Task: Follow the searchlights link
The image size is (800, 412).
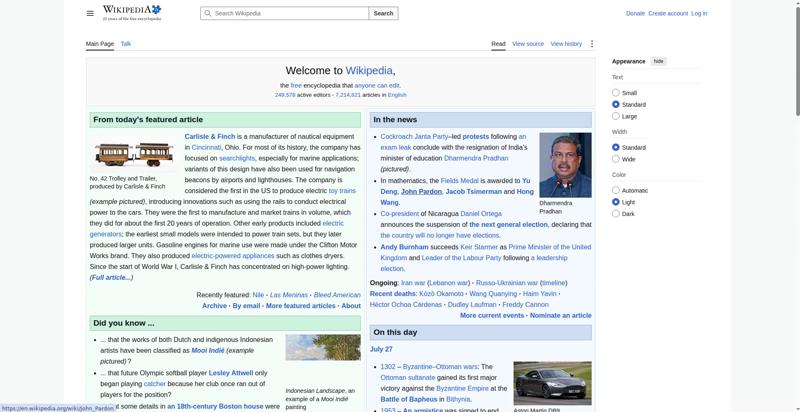Action: [x=237, y=158]
